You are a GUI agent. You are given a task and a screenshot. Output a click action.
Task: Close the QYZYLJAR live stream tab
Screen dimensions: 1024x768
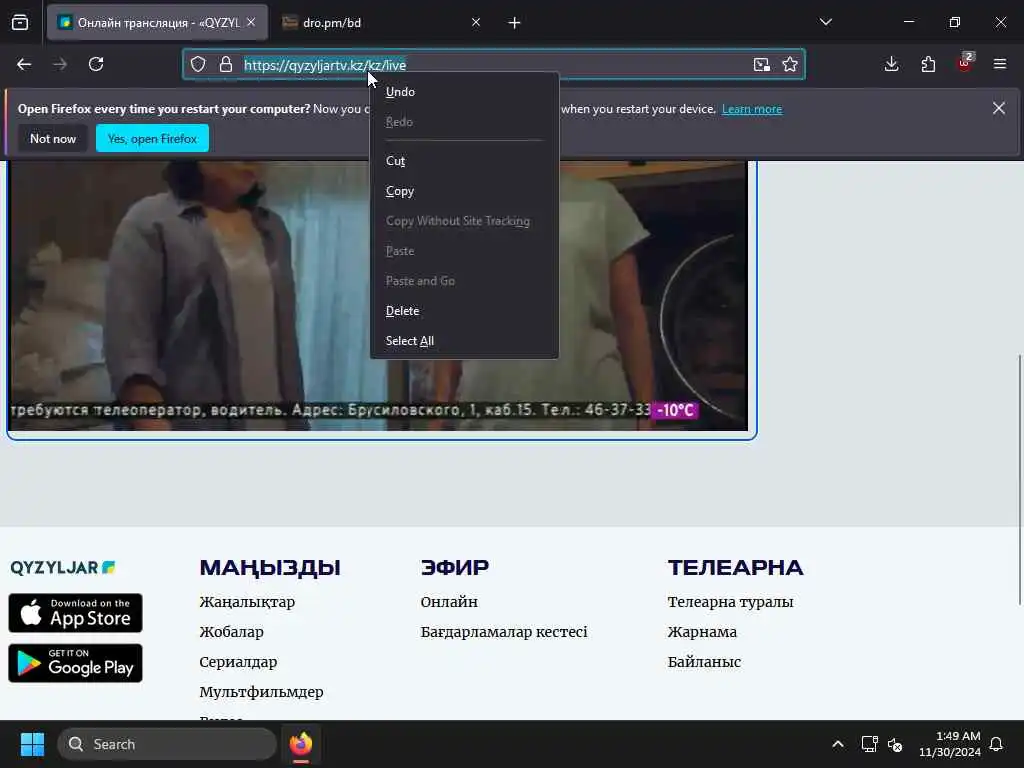coord(251,22)
